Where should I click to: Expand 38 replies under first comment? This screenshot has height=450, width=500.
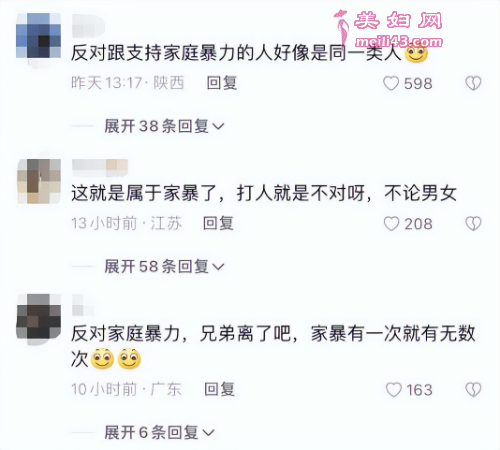tap(165, 126)
